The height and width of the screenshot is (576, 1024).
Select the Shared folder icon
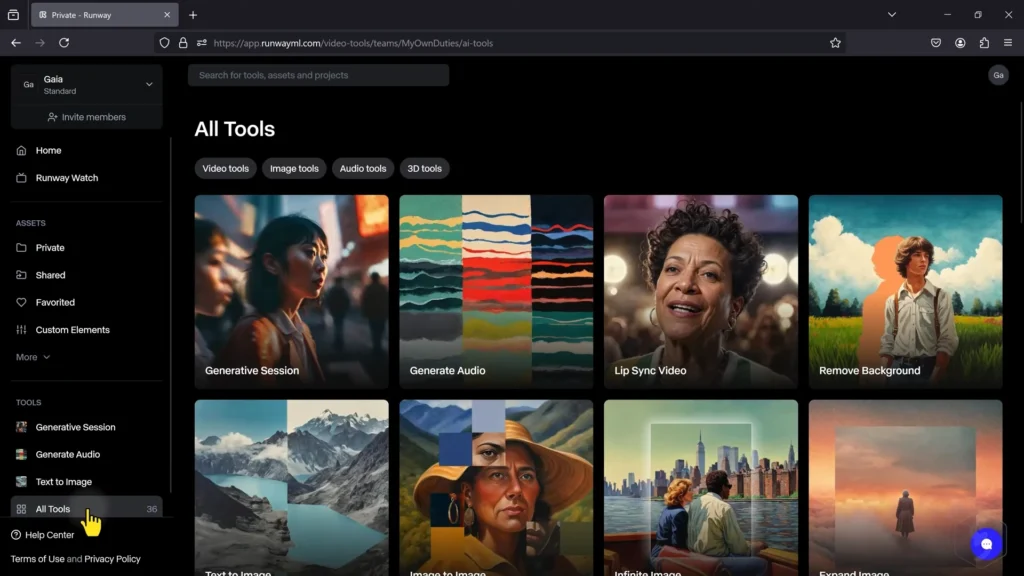(22, 275)
